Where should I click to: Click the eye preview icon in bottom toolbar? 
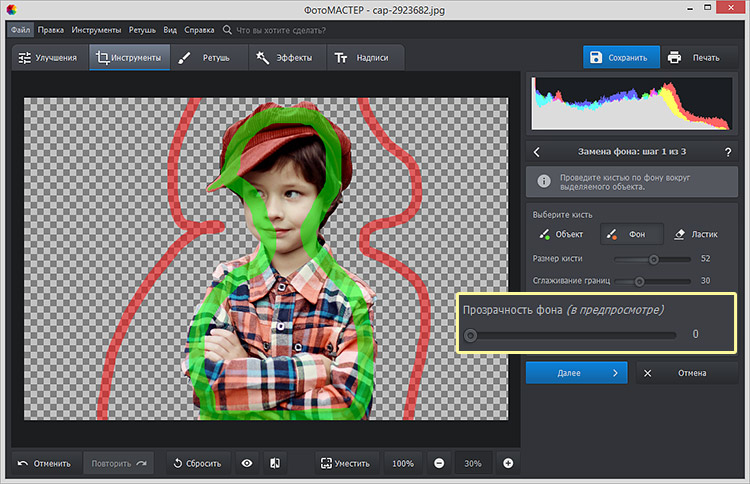[247, 463]
